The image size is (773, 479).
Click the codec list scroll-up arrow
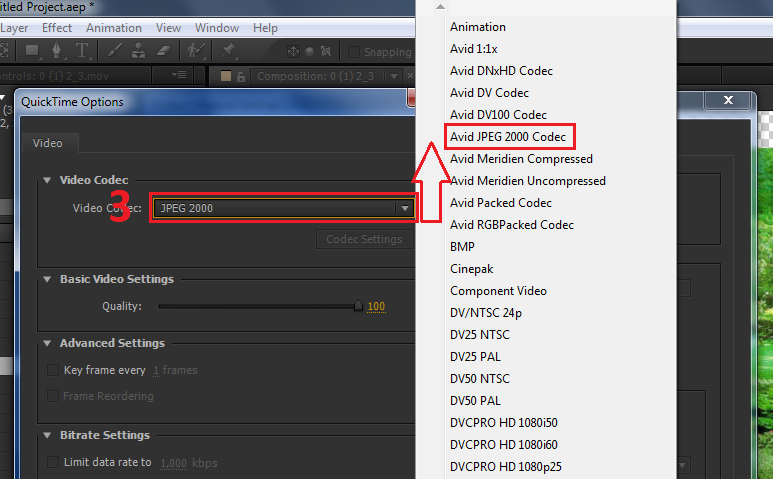click(x=440, y=7)
